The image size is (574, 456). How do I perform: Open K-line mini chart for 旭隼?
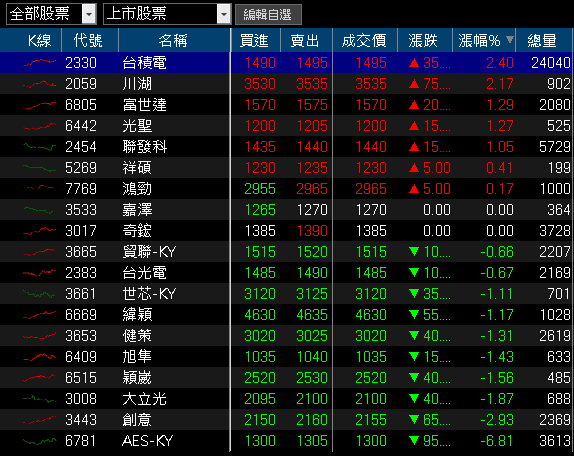[x=40, y=357]
